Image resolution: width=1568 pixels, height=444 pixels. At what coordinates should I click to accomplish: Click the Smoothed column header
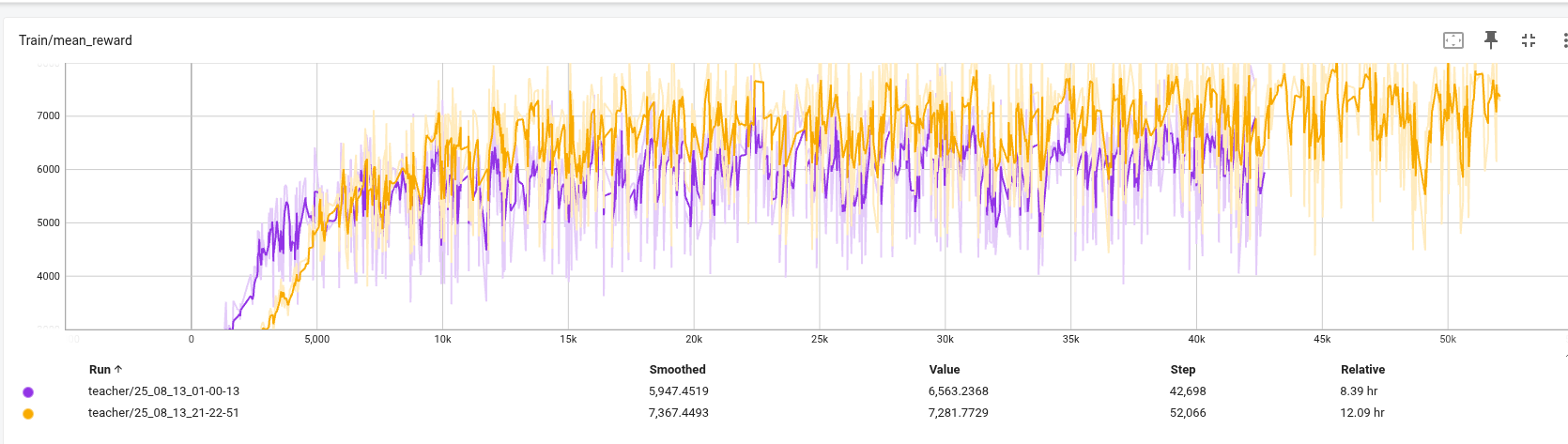coord(677,370)
